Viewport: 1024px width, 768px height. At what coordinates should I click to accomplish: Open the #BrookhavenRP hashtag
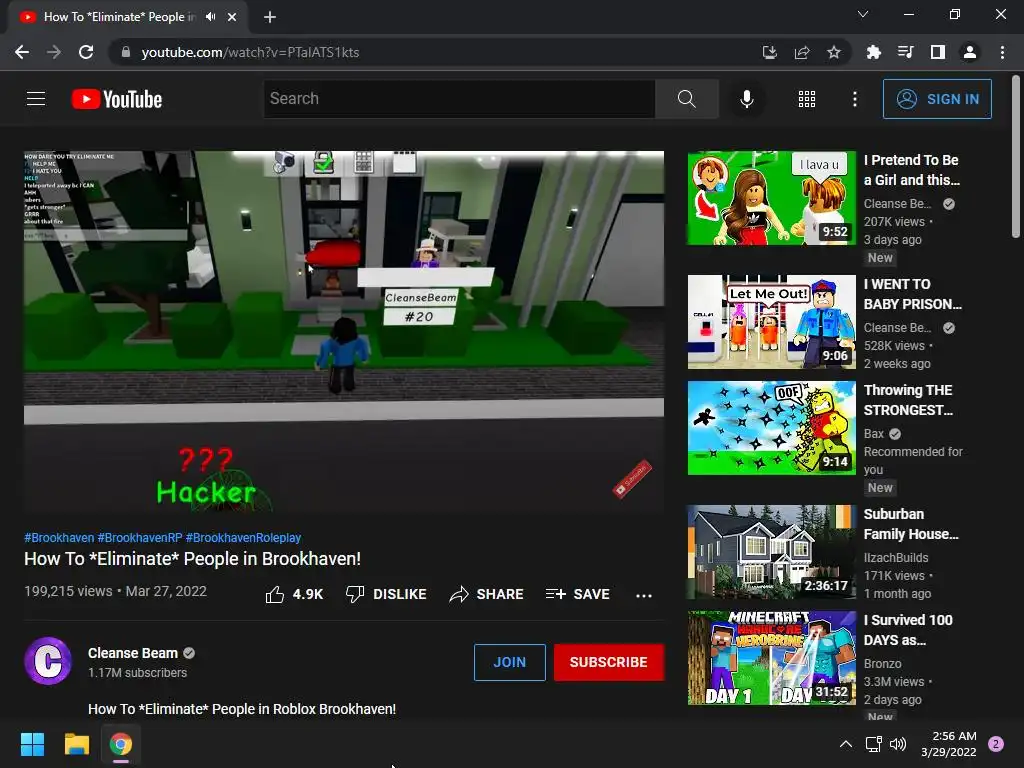[140, 537]
